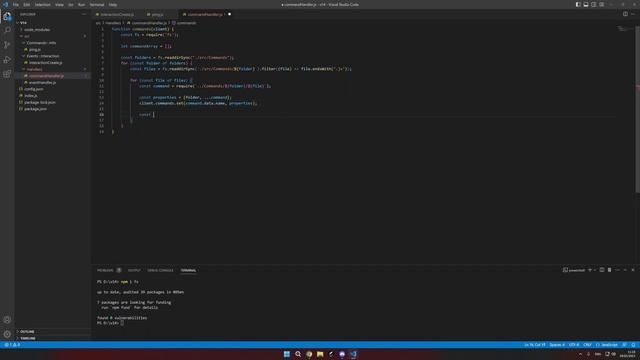Open Windows Start menu
Screen dimensions: 640x360
point(287,354)
